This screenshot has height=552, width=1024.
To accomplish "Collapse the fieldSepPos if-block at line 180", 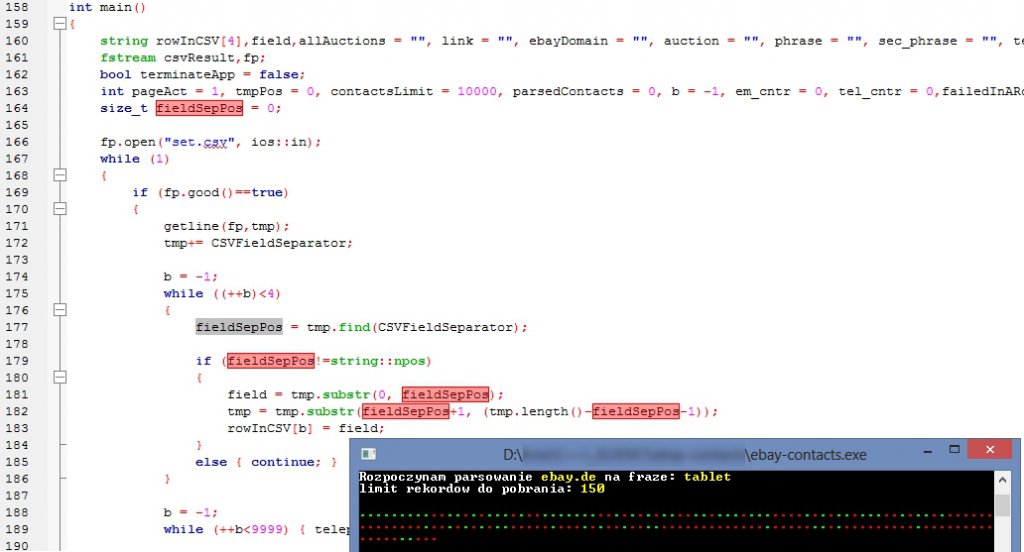I will click(x=58, y=378).
